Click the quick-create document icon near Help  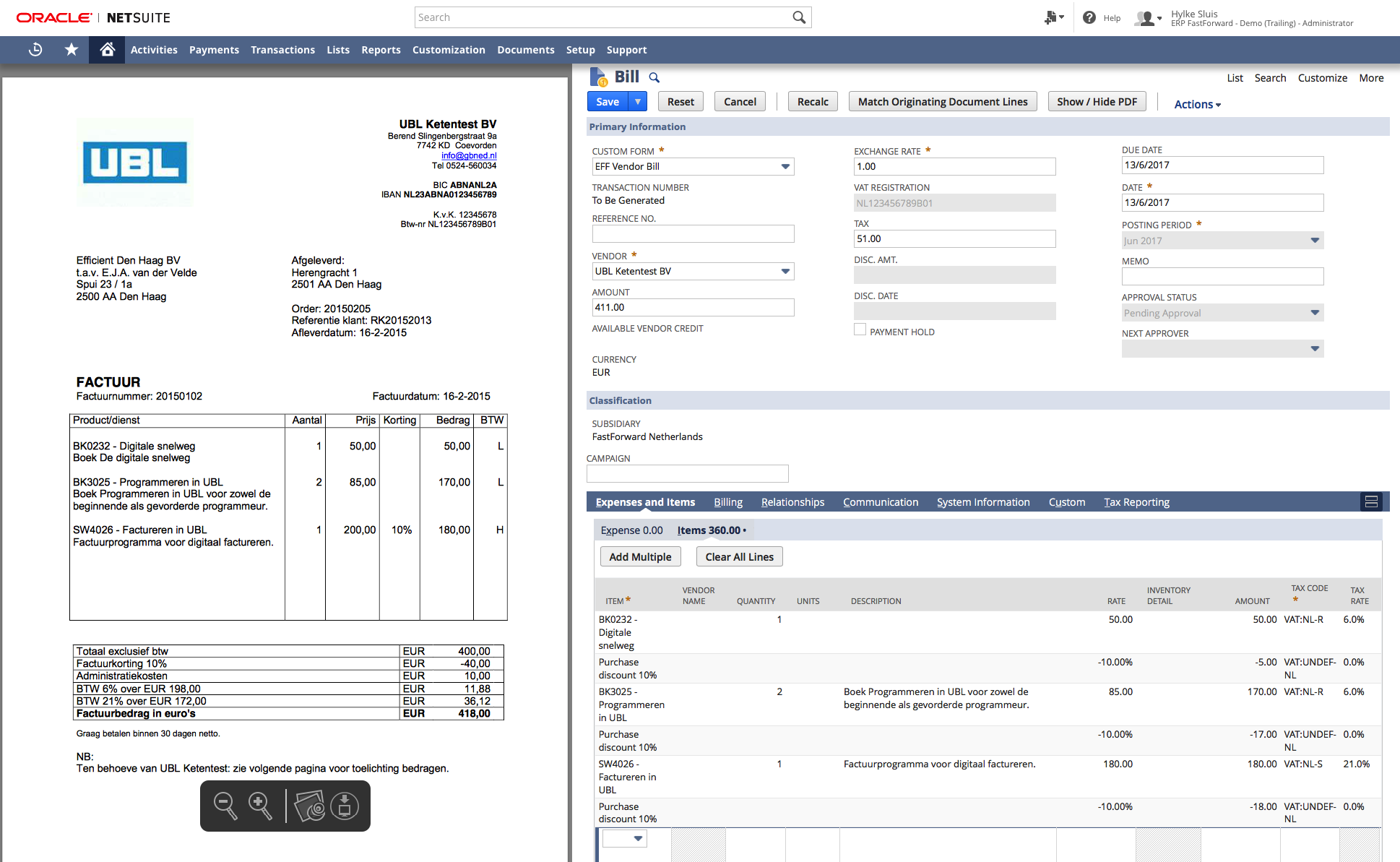coord(1052,17)
